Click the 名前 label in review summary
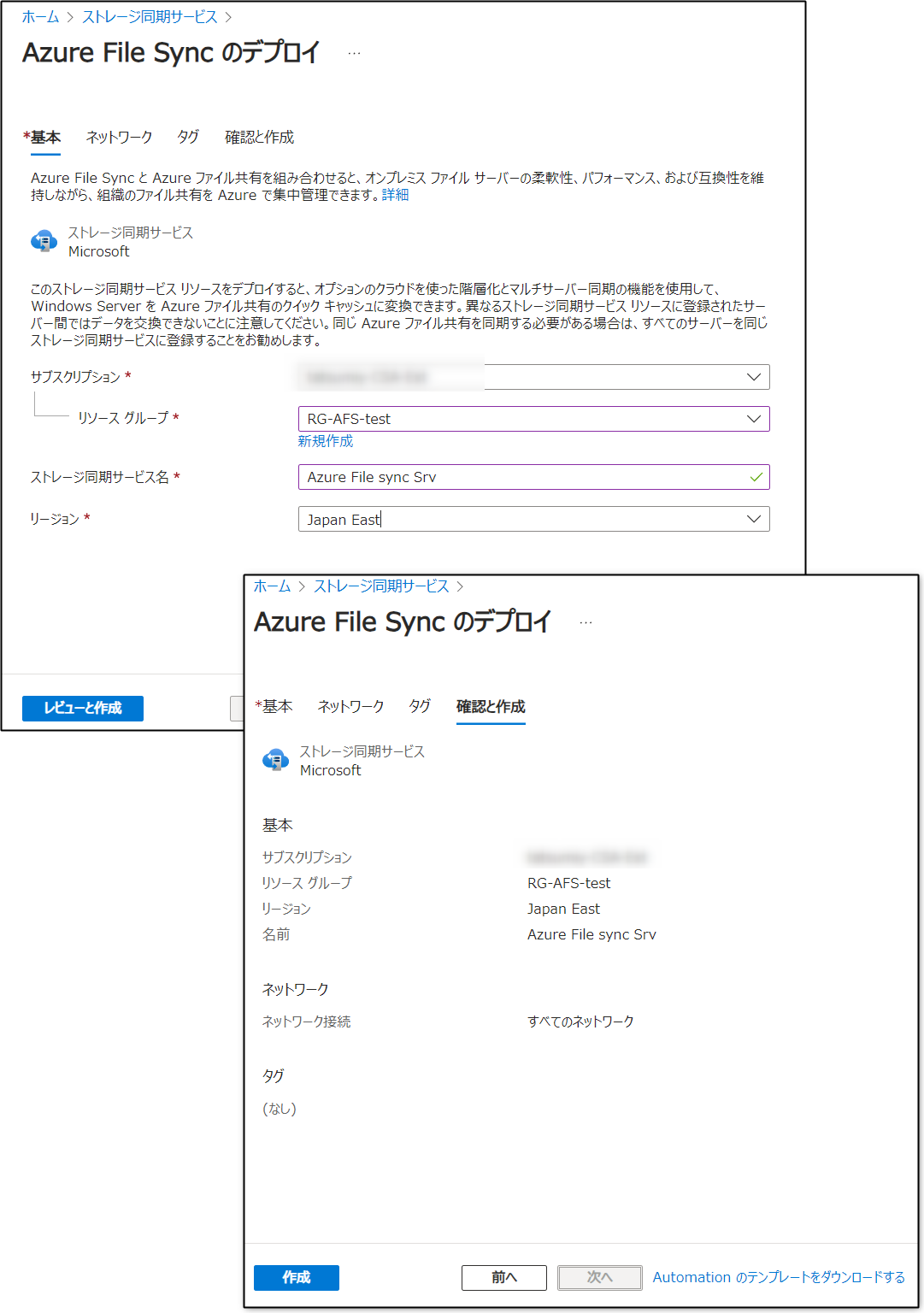924x1313 pixels. pos(276,934)
